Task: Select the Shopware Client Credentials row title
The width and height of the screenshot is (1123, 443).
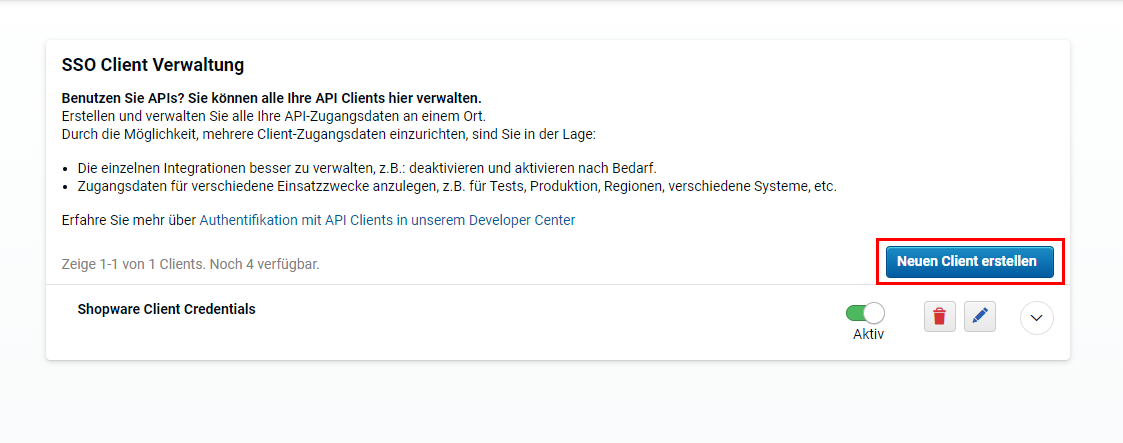Action: tap(166, 309)
